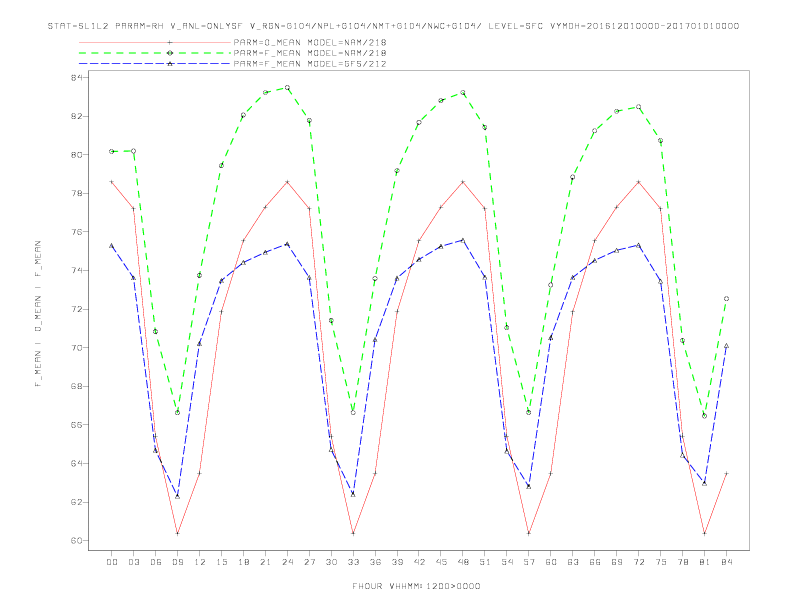Click x-axis forecast hour label 00
Screen dimensions: 792x612
[x=112, y=562]
